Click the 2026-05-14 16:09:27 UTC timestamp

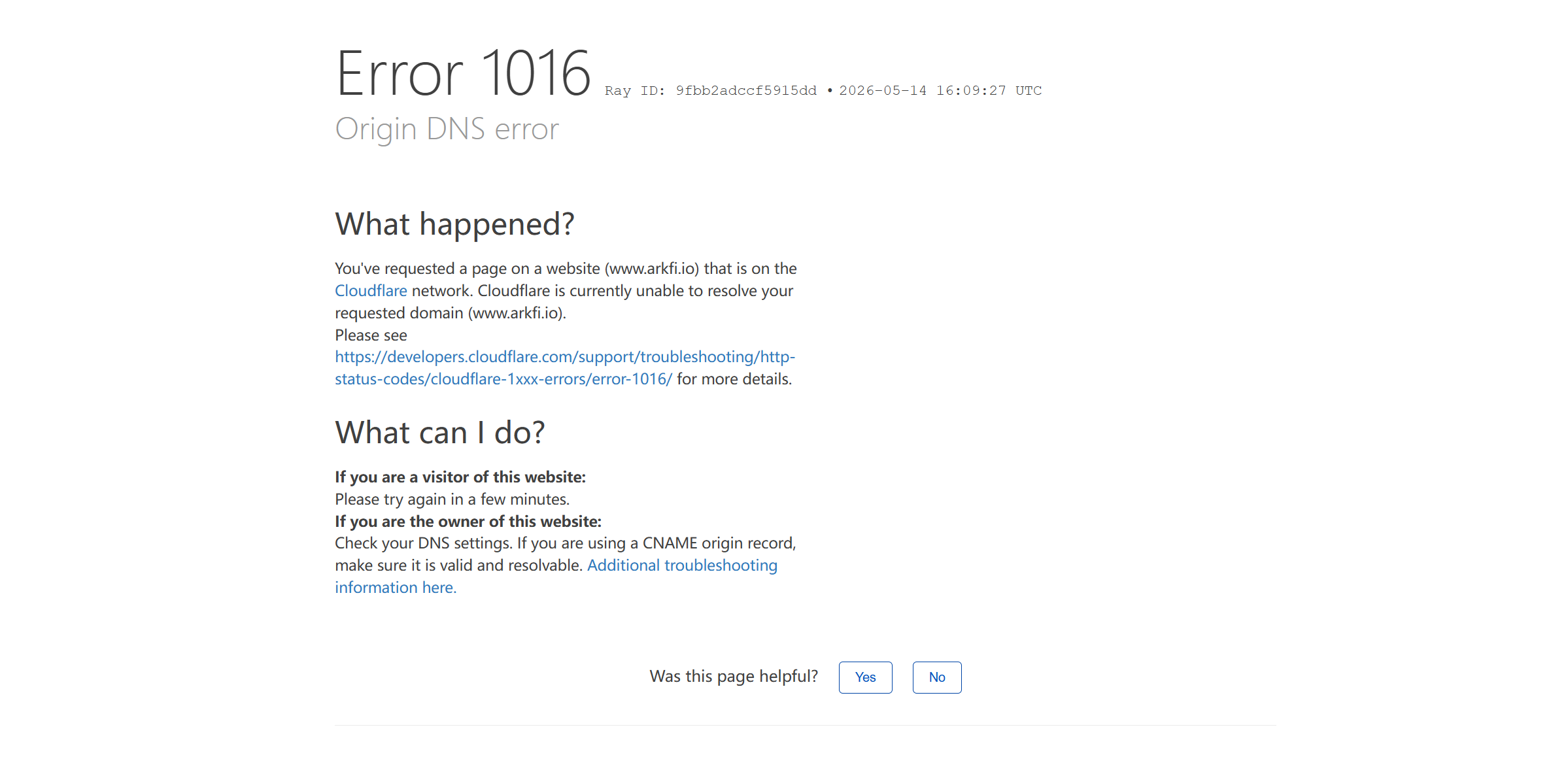pyautogui.click(x=940, y=91)
